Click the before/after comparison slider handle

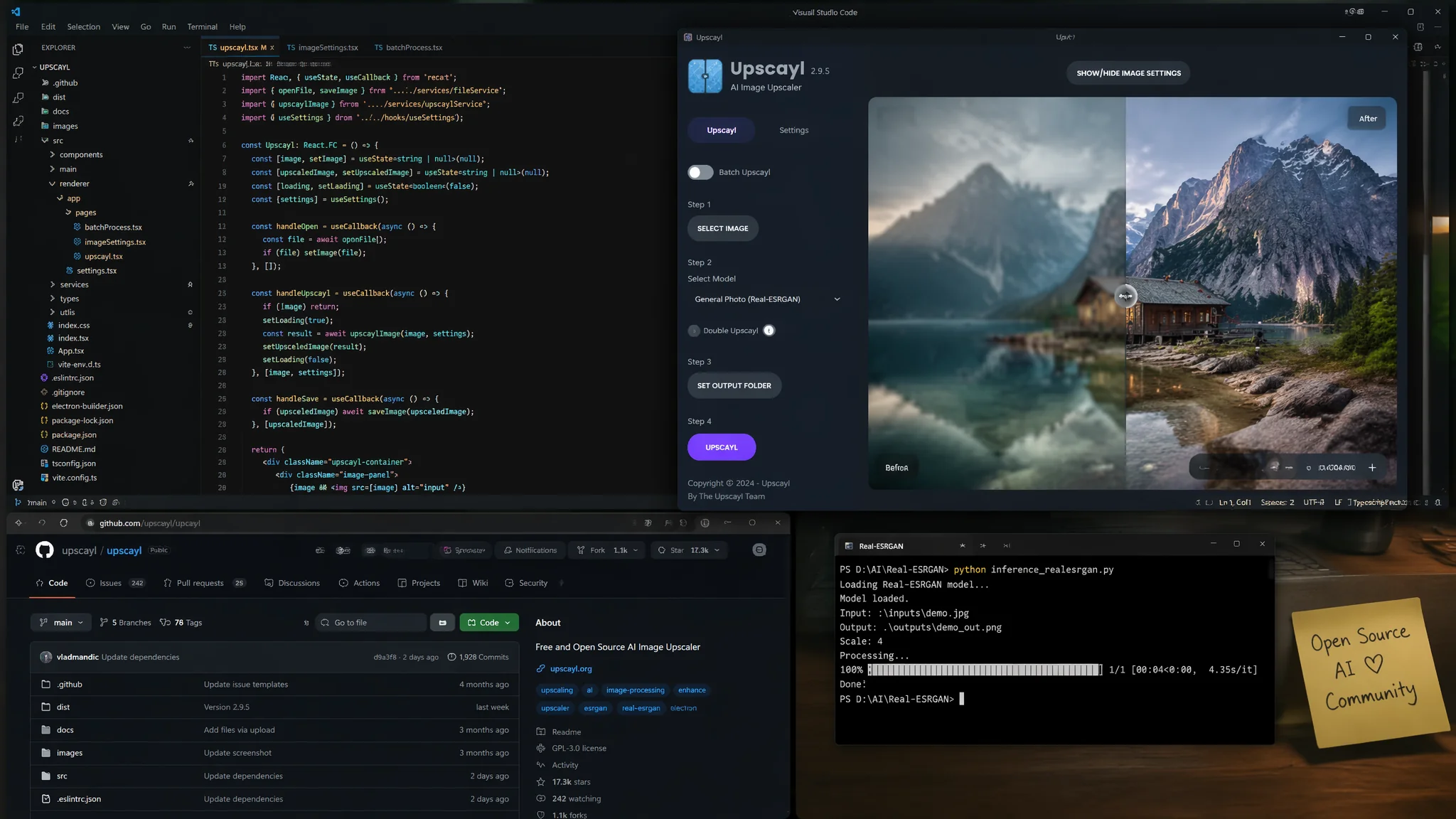(x=1125, y=296)
